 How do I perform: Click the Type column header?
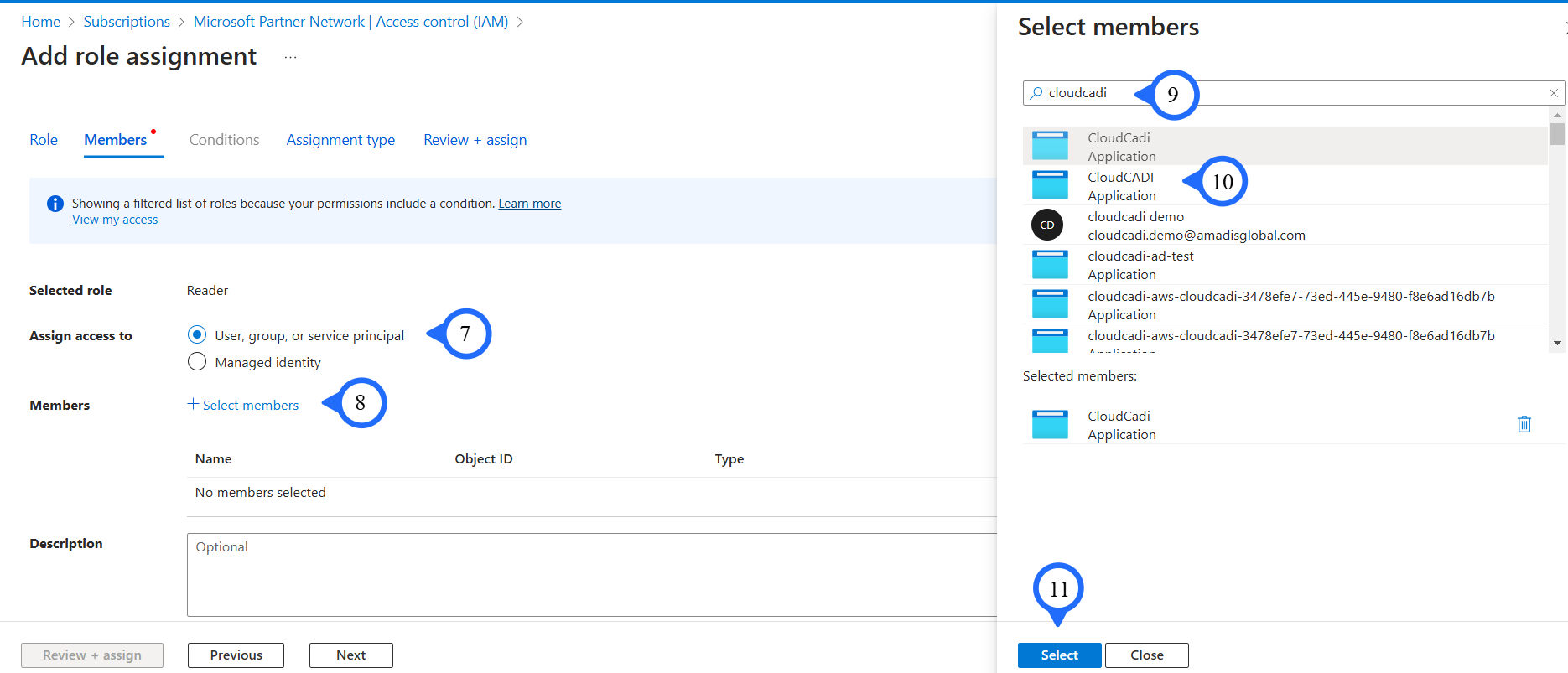[729, 459]
